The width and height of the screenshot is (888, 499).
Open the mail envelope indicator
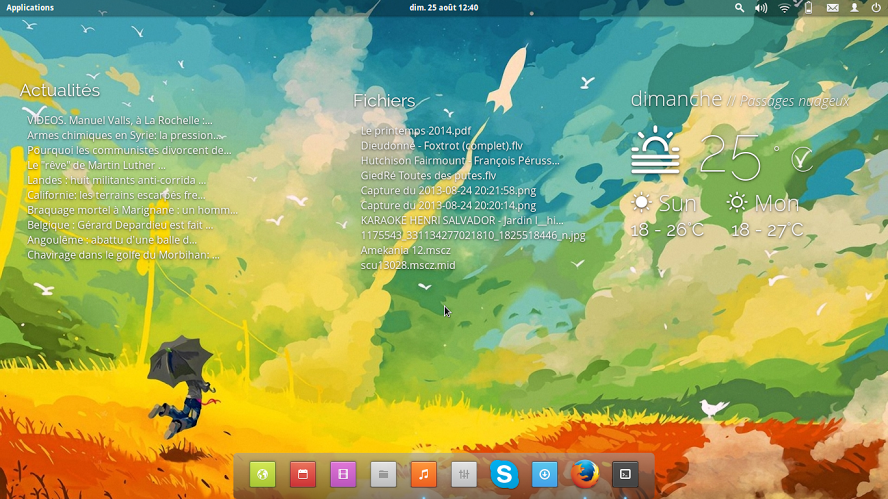click(x=832, y=7)
